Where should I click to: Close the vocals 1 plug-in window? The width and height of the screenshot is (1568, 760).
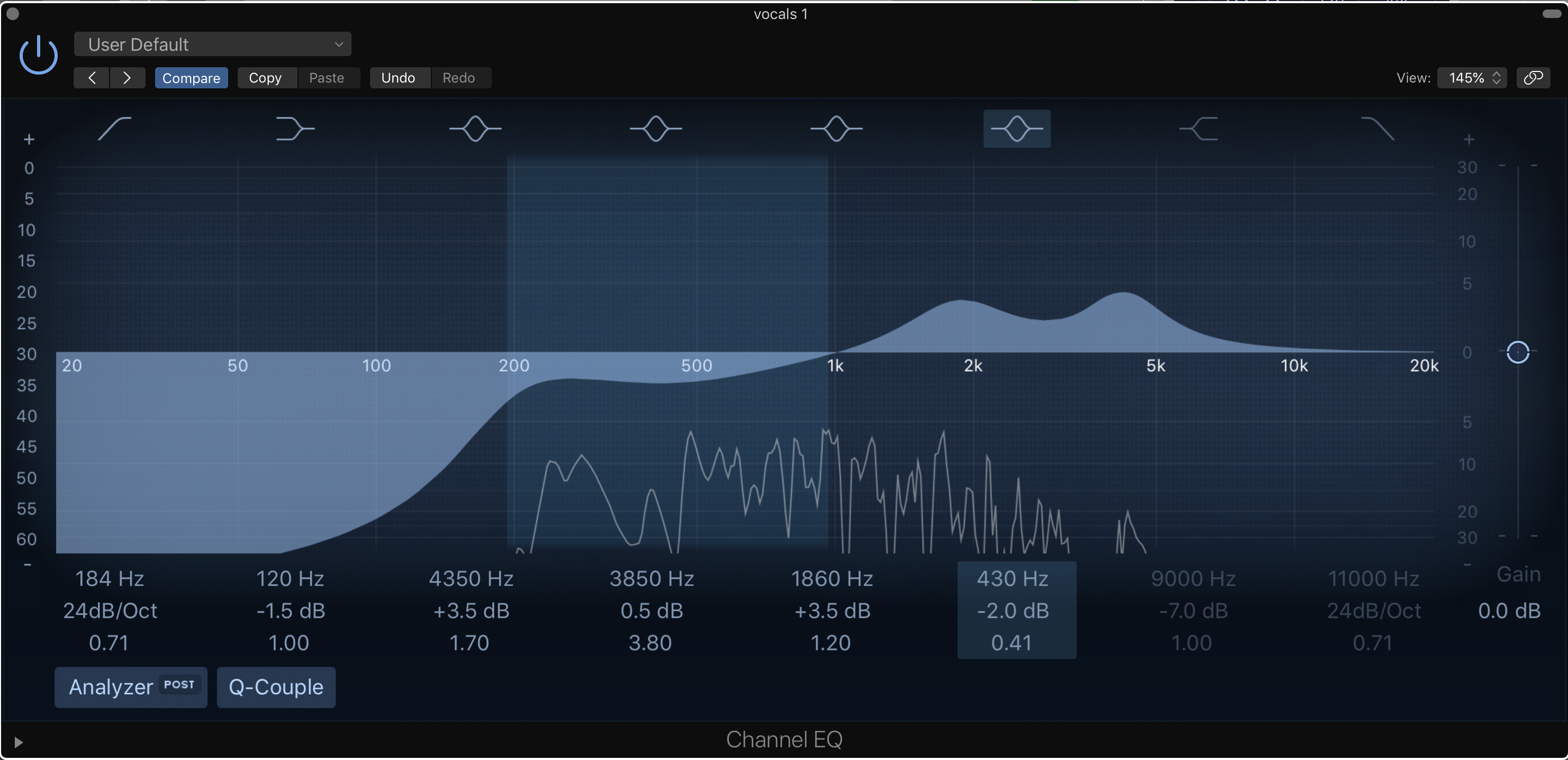[12, 13]
